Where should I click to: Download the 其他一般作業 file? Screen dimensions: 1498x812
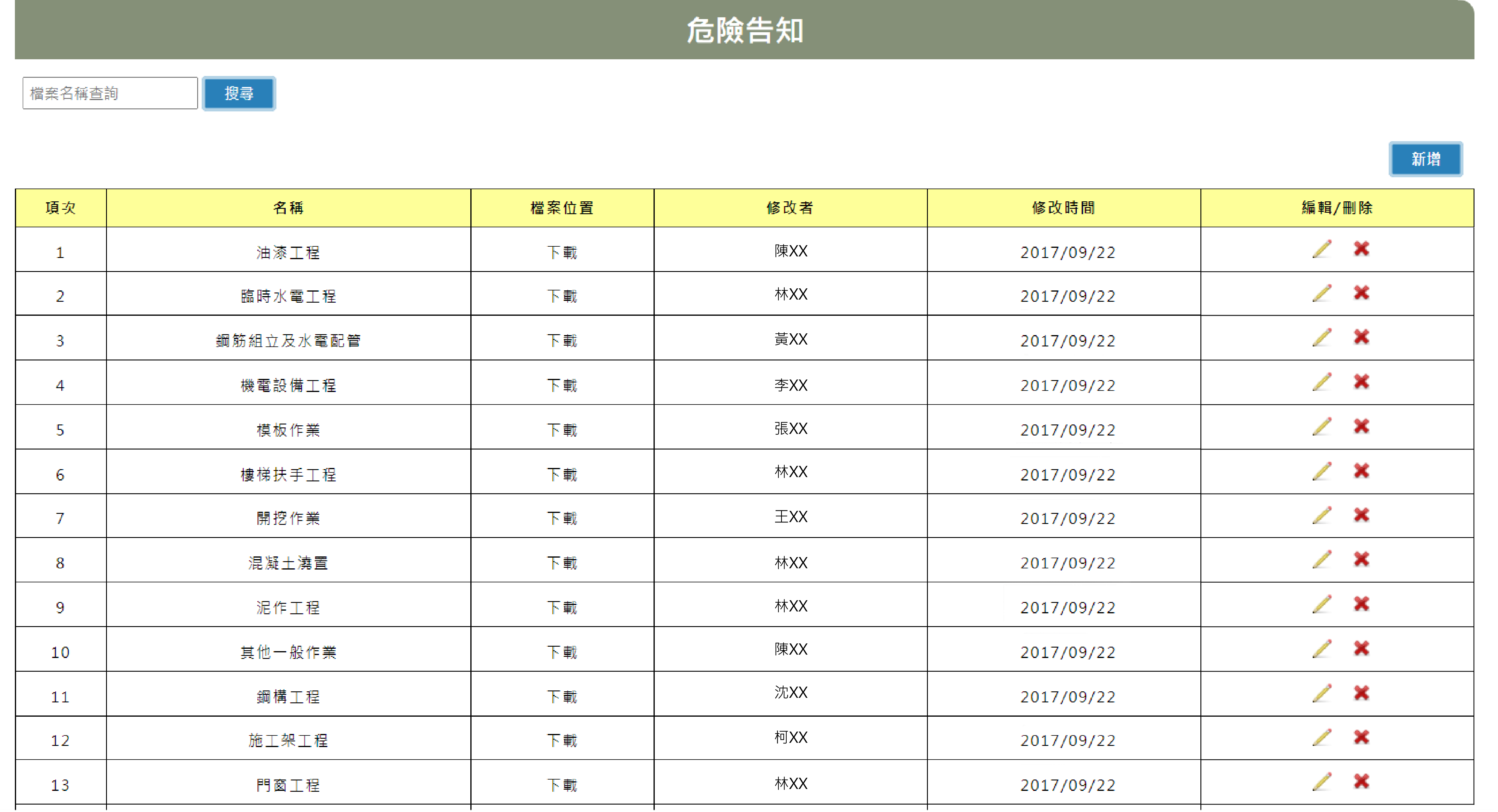[x=562, y=652]
